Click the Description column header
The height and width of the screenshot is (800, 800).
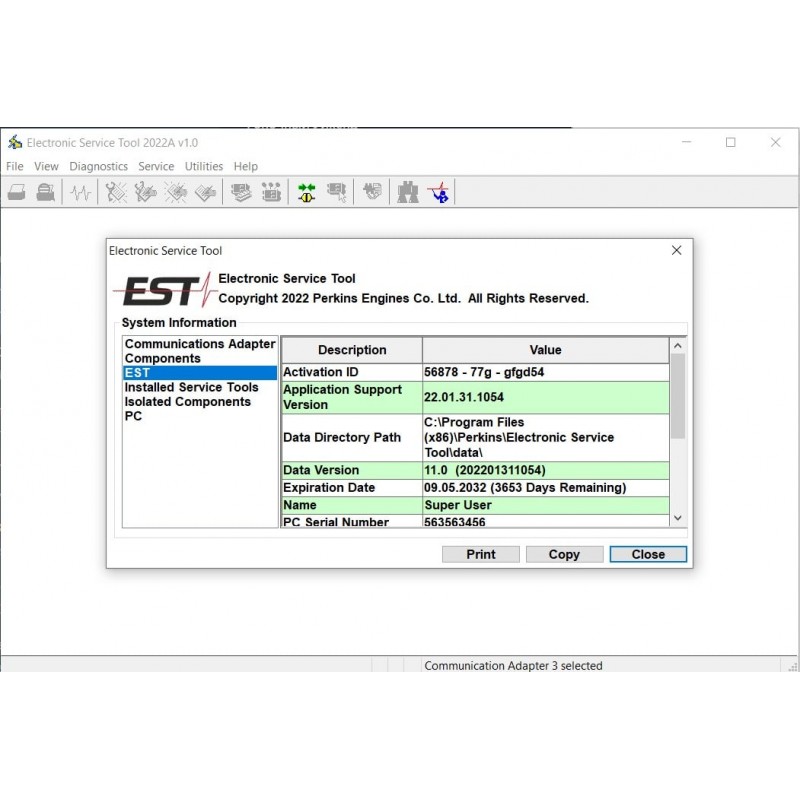coord(352,350)
